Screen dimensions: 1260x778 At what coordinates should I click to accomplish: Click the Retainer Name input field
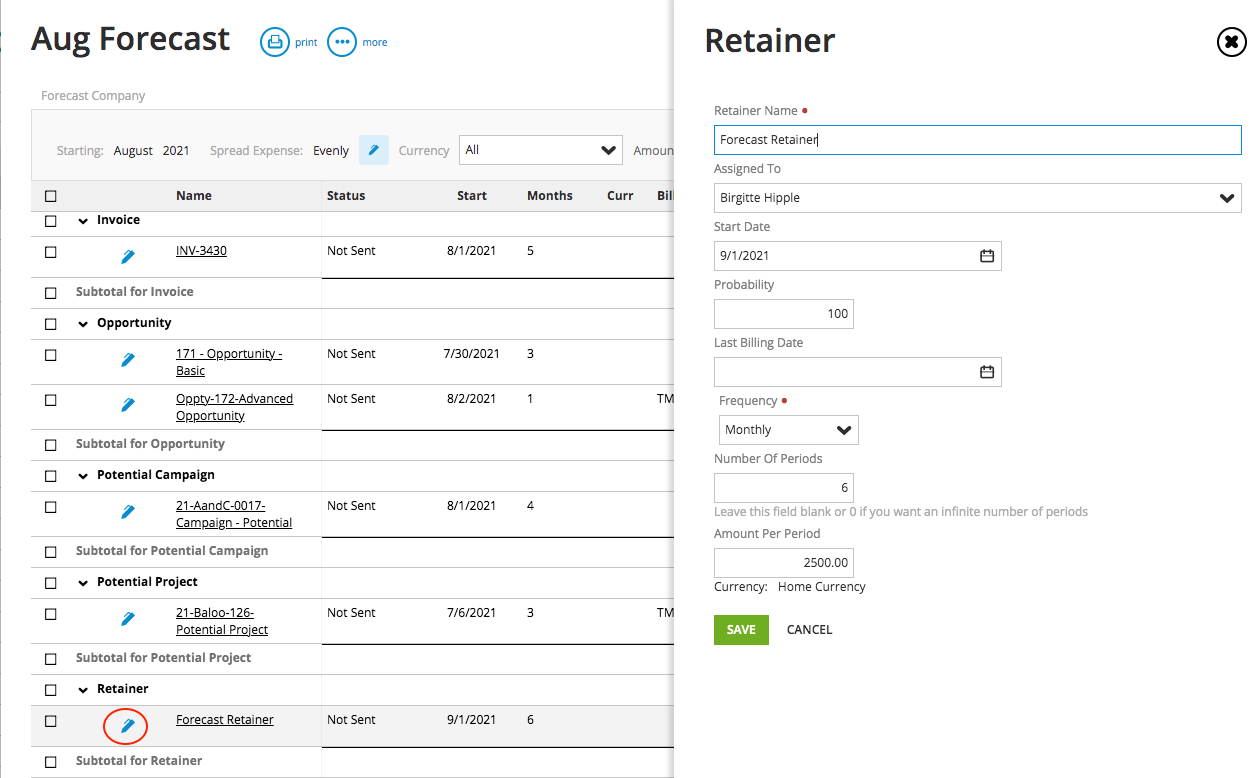(x=978, y=140)
